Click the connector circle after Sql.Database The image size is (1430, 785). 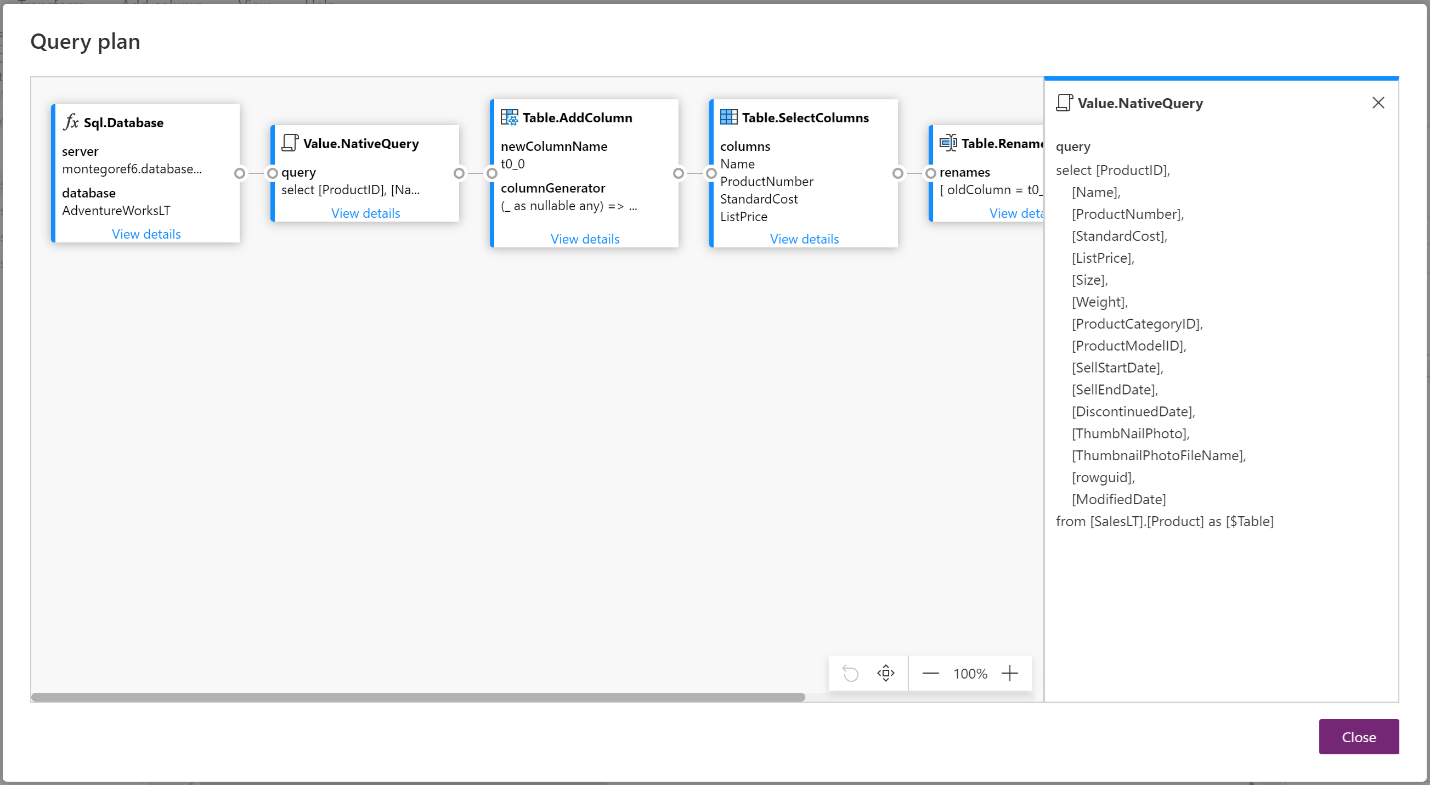click(240, 173)
